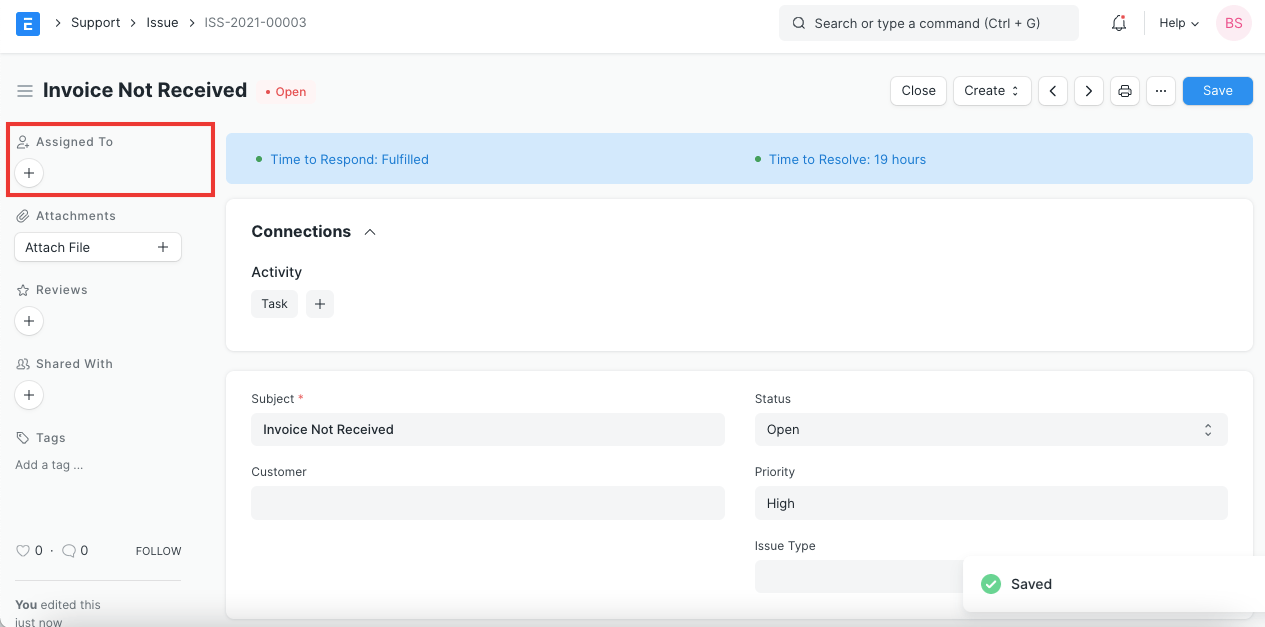Click the plus icon under Reviews
The image size is (1265, 627).
pos(28,321)
